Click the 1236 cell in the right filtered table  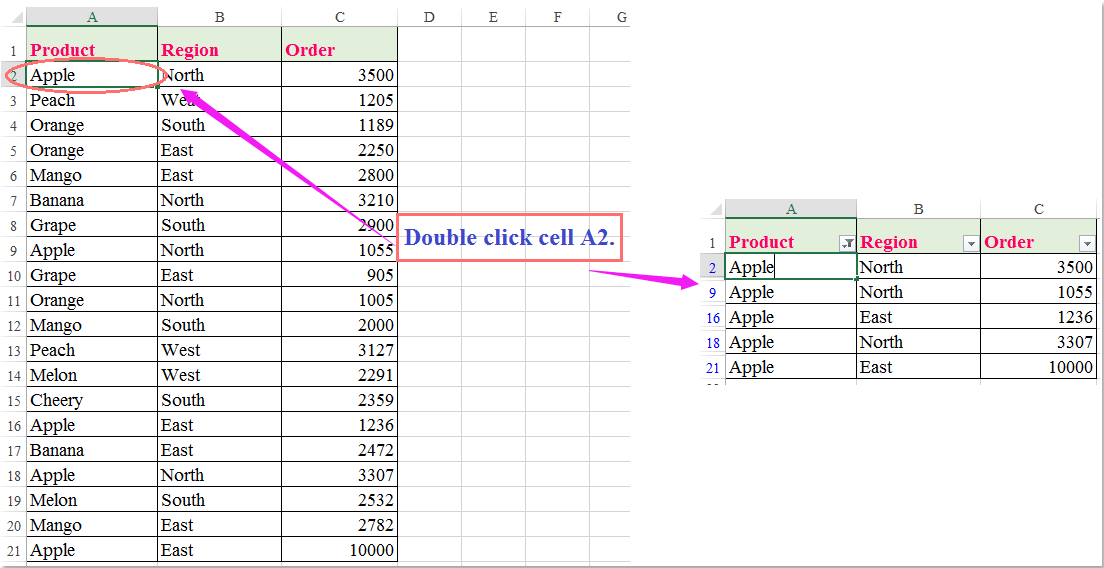click(x=1038, y=317)
